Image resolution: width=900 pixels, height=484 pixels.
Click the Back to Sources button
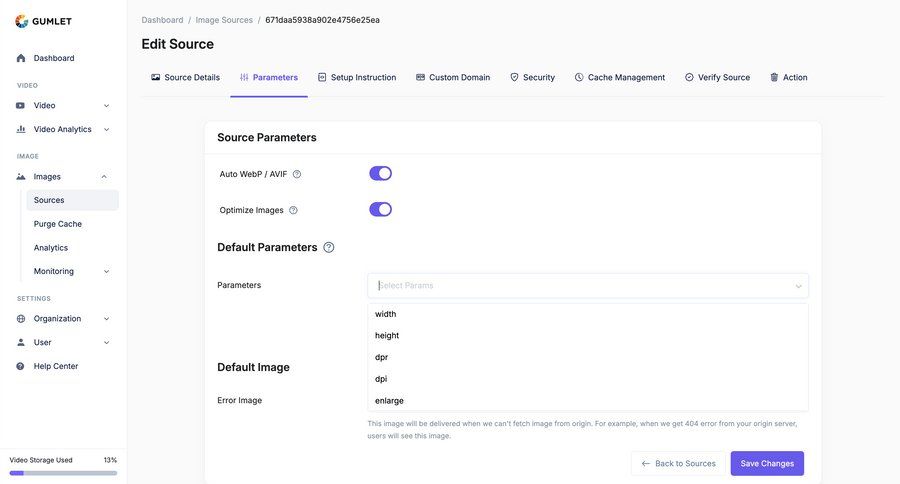coord(678,463)
